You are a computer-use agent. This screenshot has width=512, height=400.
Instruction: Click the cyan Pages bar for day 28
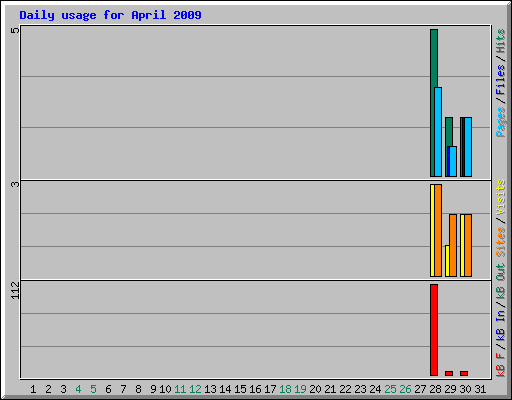click(x=438, y=132)
